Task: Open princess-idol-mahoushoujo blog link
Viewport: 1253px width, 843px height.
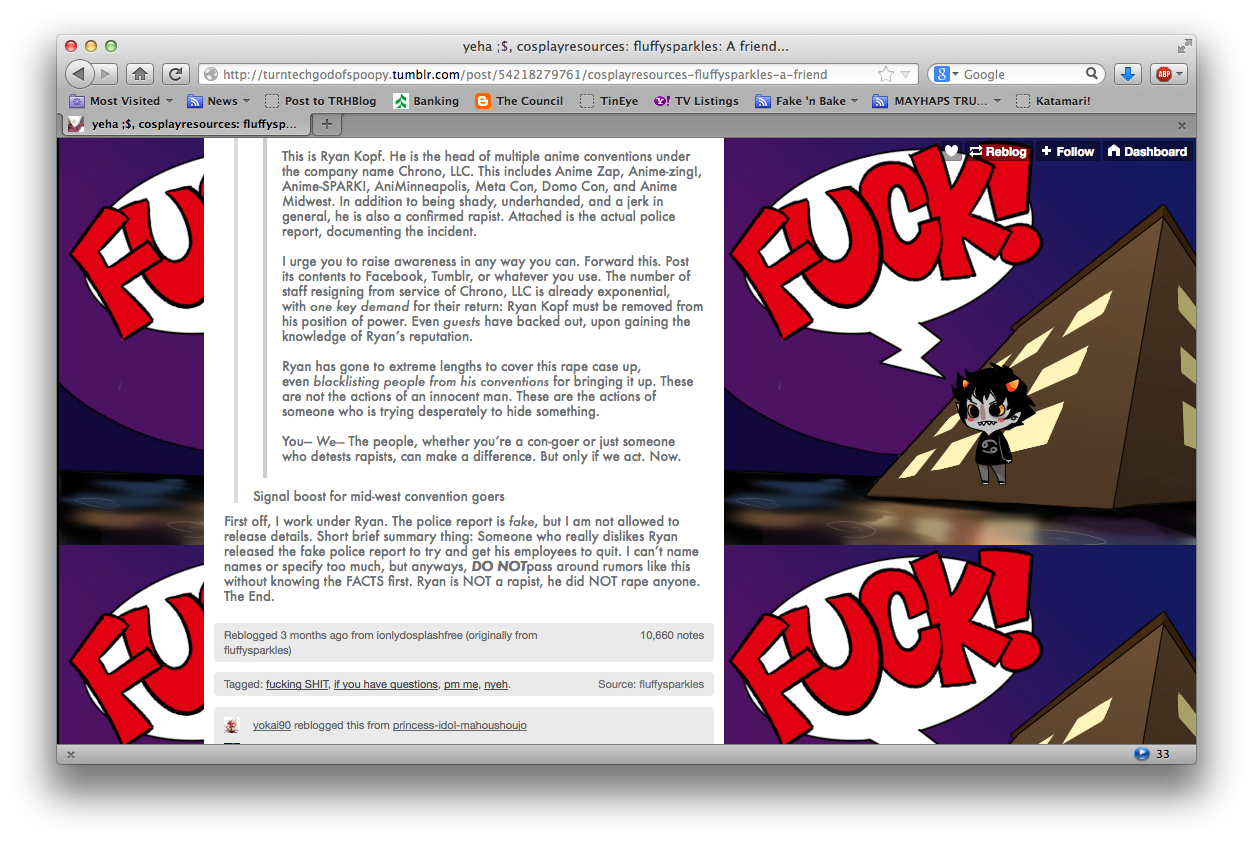Action: [x=459, y=725]
